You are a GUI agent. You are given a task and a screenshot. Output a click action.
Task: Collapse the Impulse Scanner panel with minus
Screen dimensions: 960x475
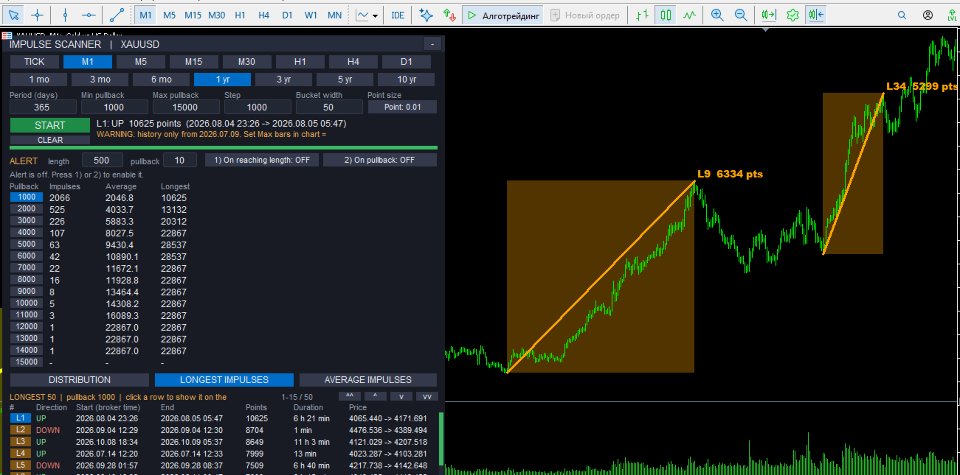[432, 44]
